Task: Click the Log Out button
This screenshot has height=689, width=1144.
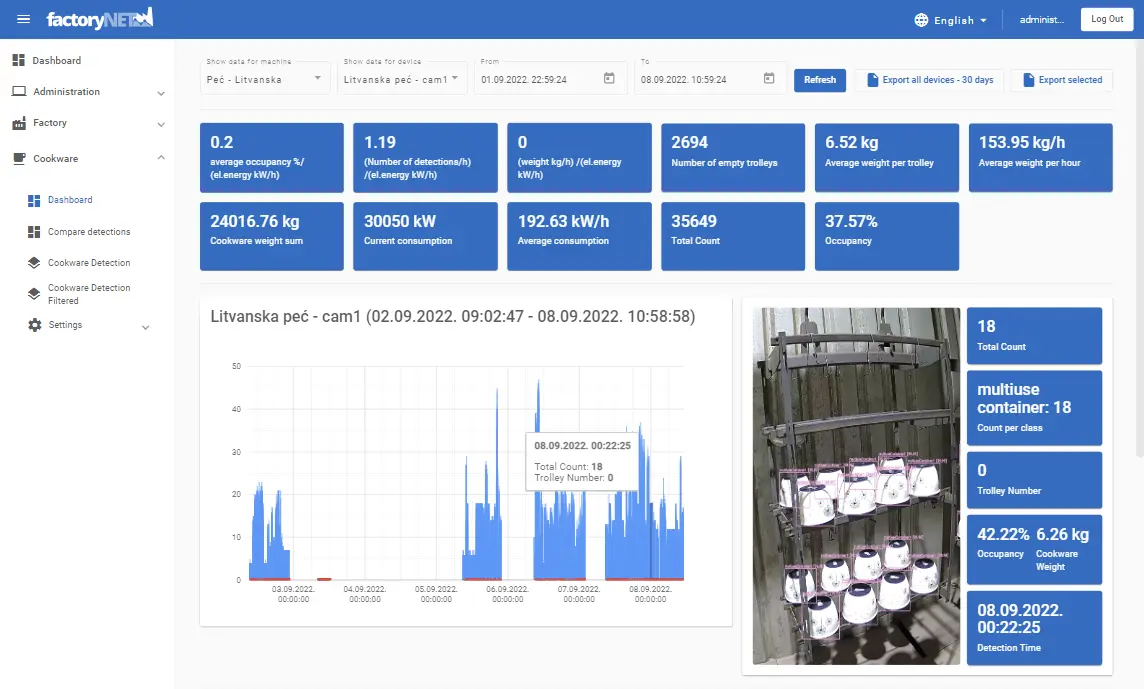Action: 1107,19
